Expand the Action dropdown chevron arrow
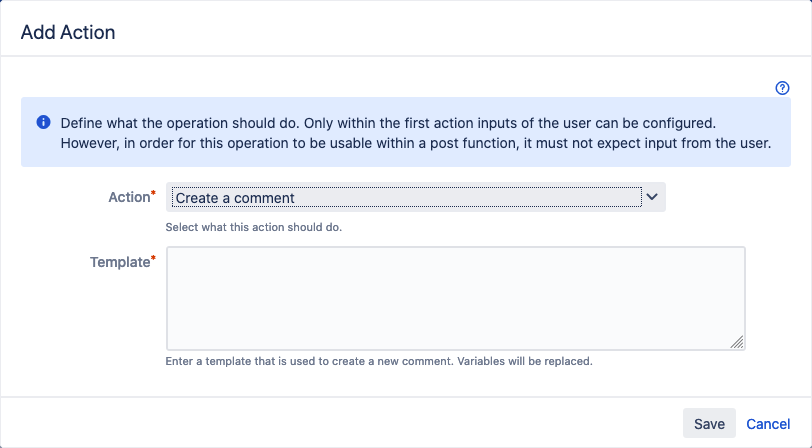Screen dimensions: 812x448 (652, 197)
